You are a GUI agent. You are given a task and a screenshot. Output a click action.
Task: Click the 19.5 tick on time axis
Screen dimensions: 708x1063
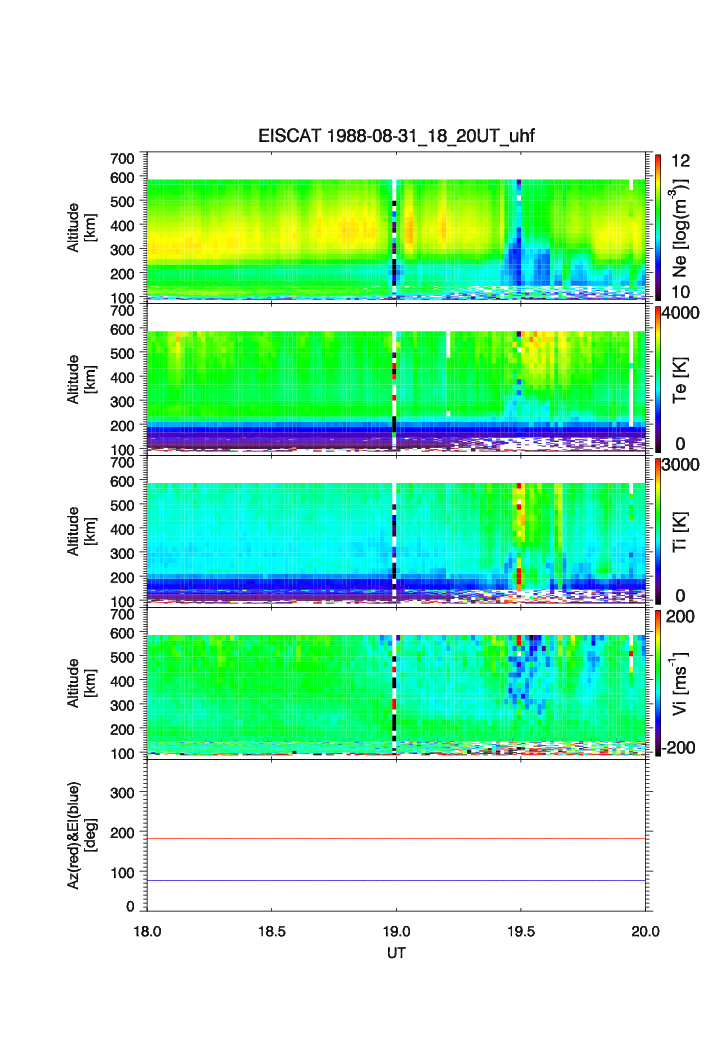(x=521, y=931)
